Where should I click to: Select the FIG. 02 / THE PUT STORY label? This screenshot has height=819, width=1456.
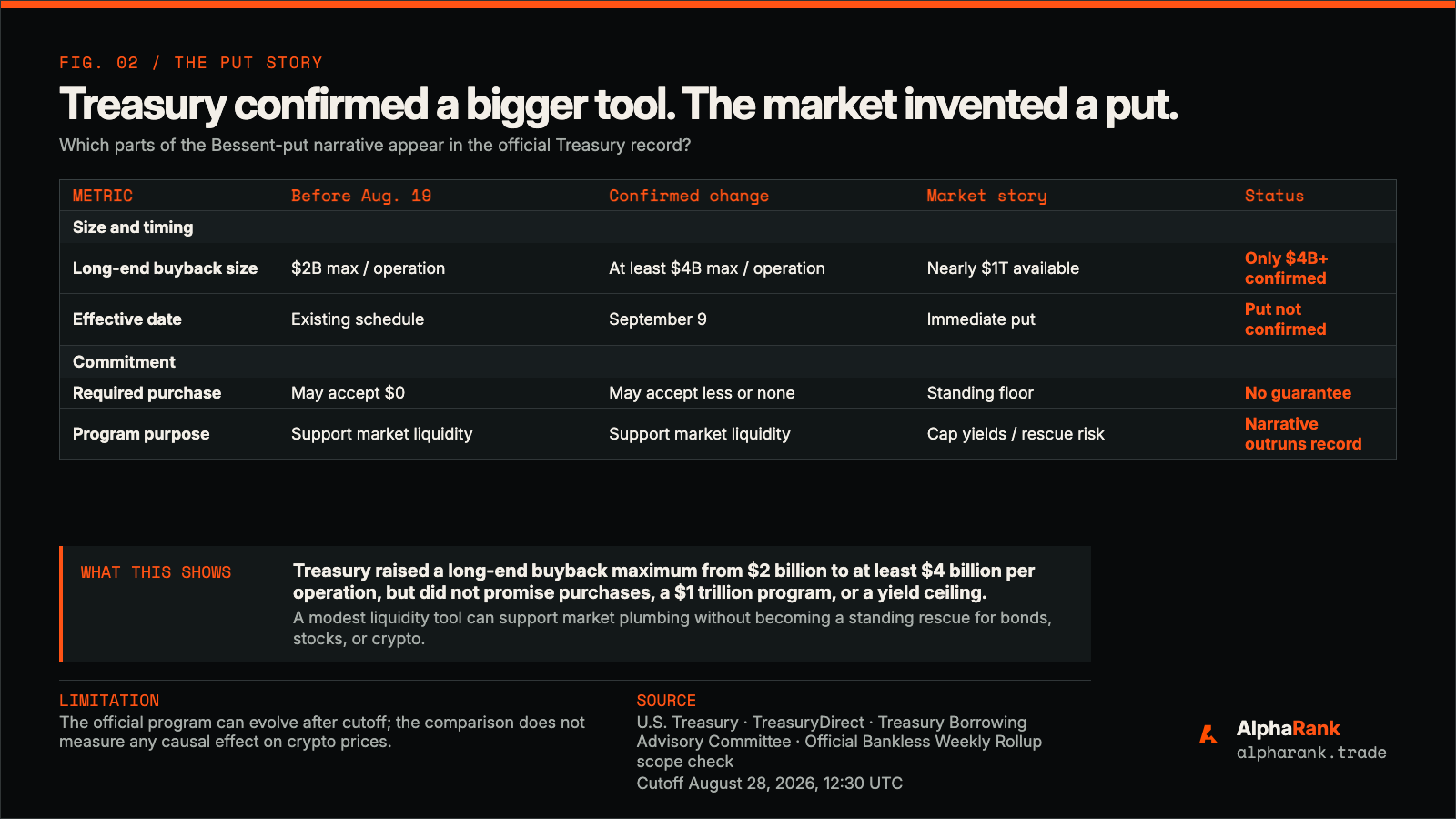click(191, 63)
